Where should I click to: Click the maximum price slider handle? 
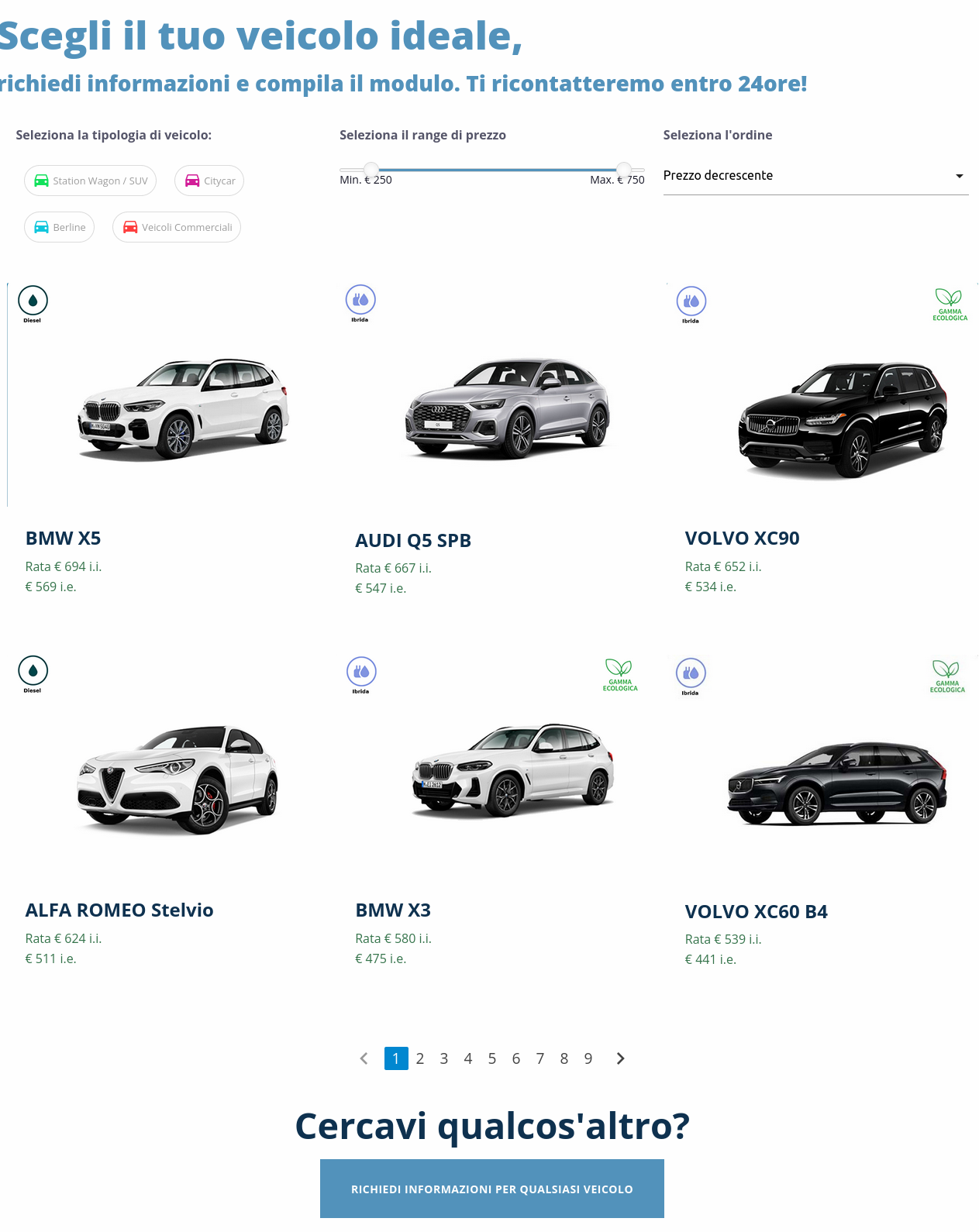[x=623, y=169]
